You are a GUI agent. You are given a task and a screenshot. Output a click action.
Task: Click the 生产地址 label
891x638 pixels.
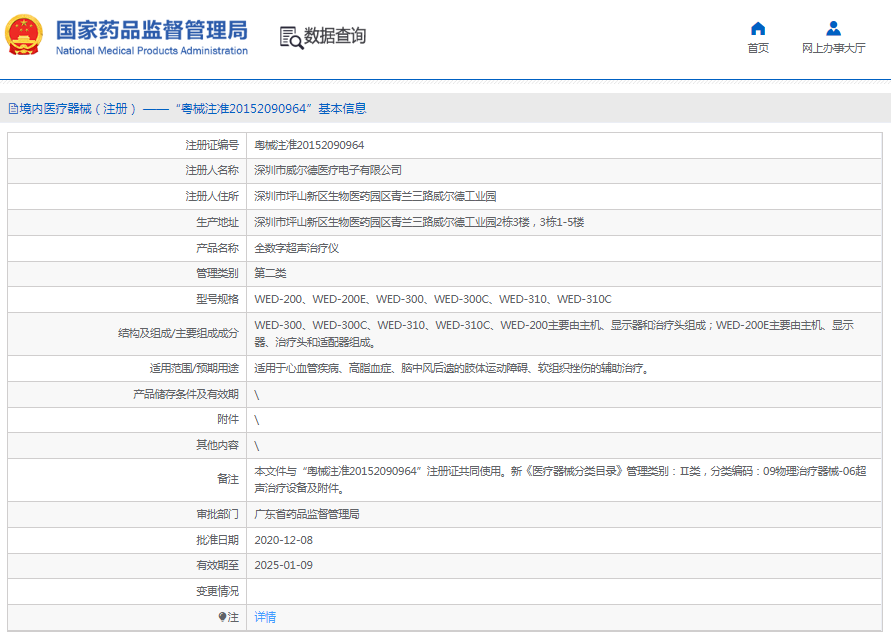click(218, 222)
